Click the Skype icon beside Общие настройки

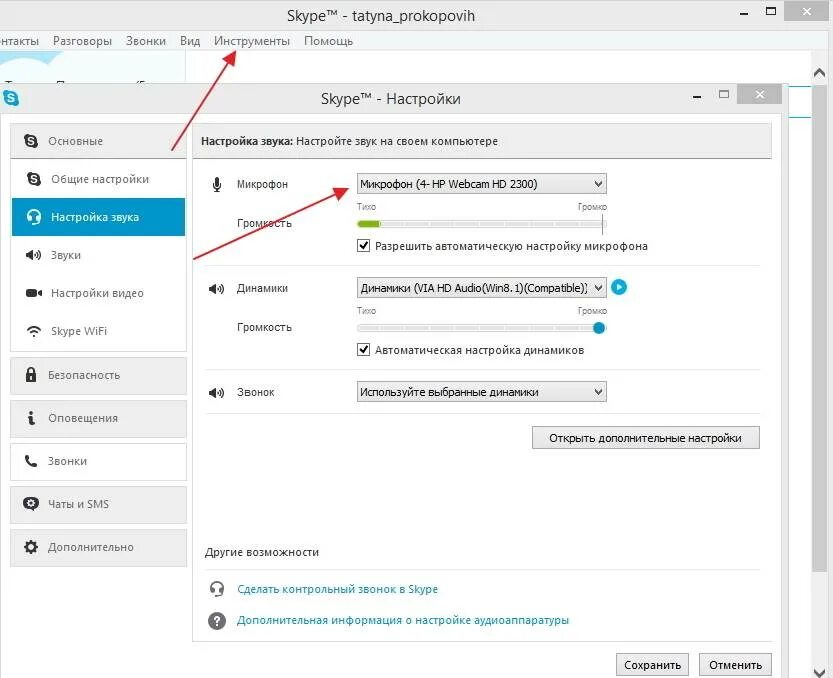coord(34,179)
